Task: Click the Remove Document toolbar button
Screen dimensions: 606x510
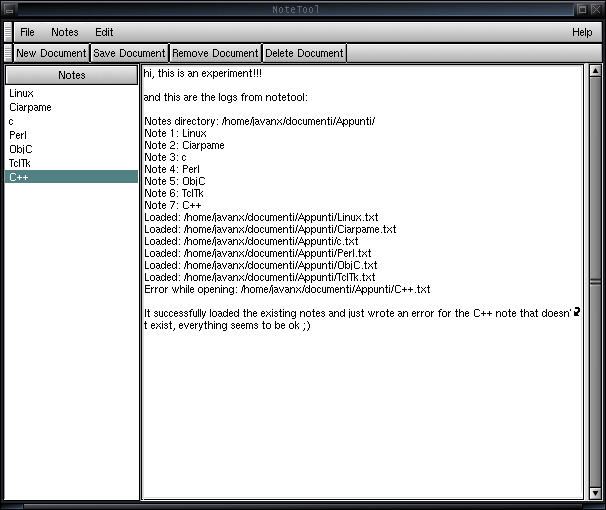Action: point(215,53)
